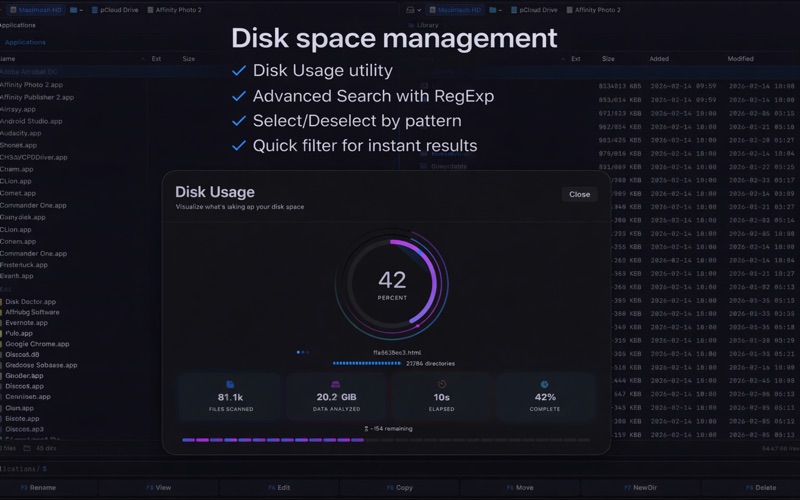Sort by Size column in right pane

608,59
